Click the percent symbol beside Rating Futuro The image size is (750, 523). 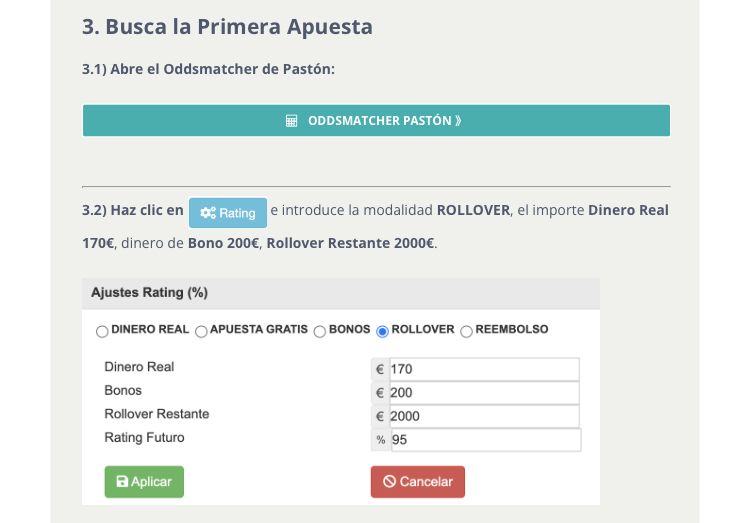coord(381,440)
